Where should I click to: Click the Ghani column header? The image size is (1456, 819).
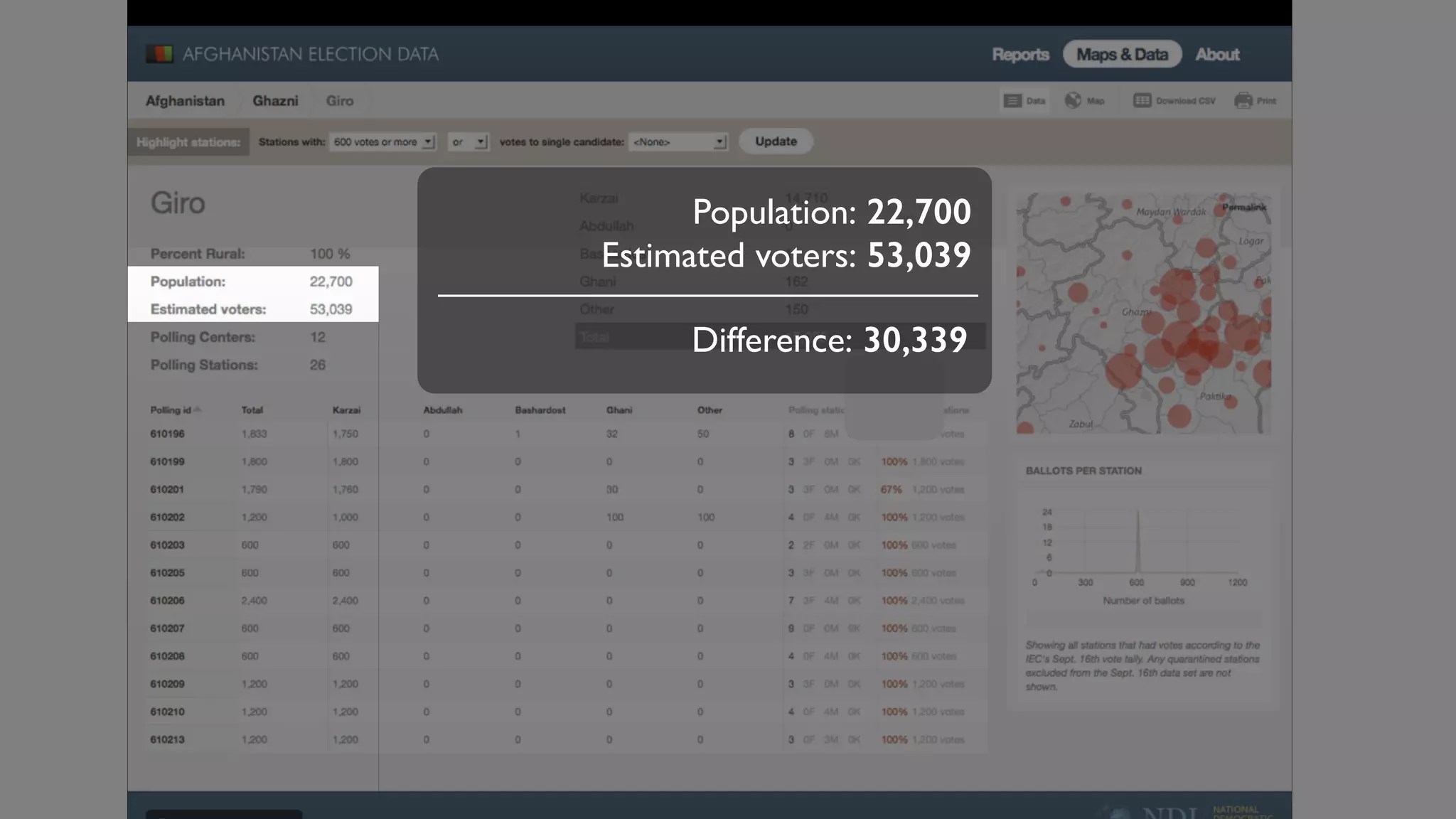pyautogui.click(x=619, y=410)
